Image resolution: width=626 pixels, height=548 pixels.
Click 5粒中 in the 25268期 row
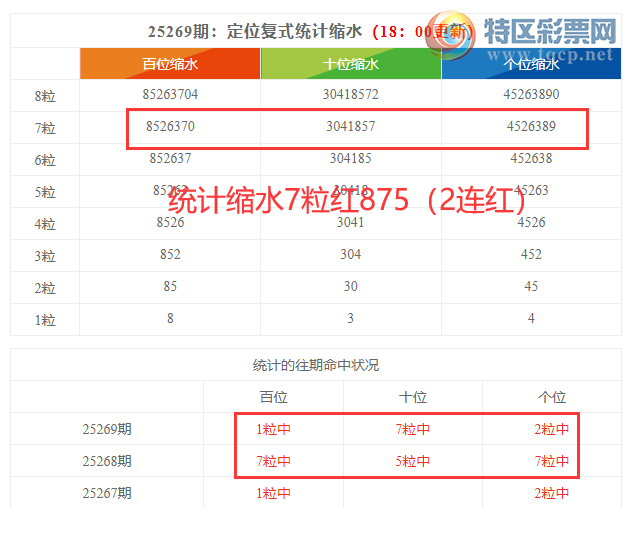pyautogui.click(x=413, y=461)
